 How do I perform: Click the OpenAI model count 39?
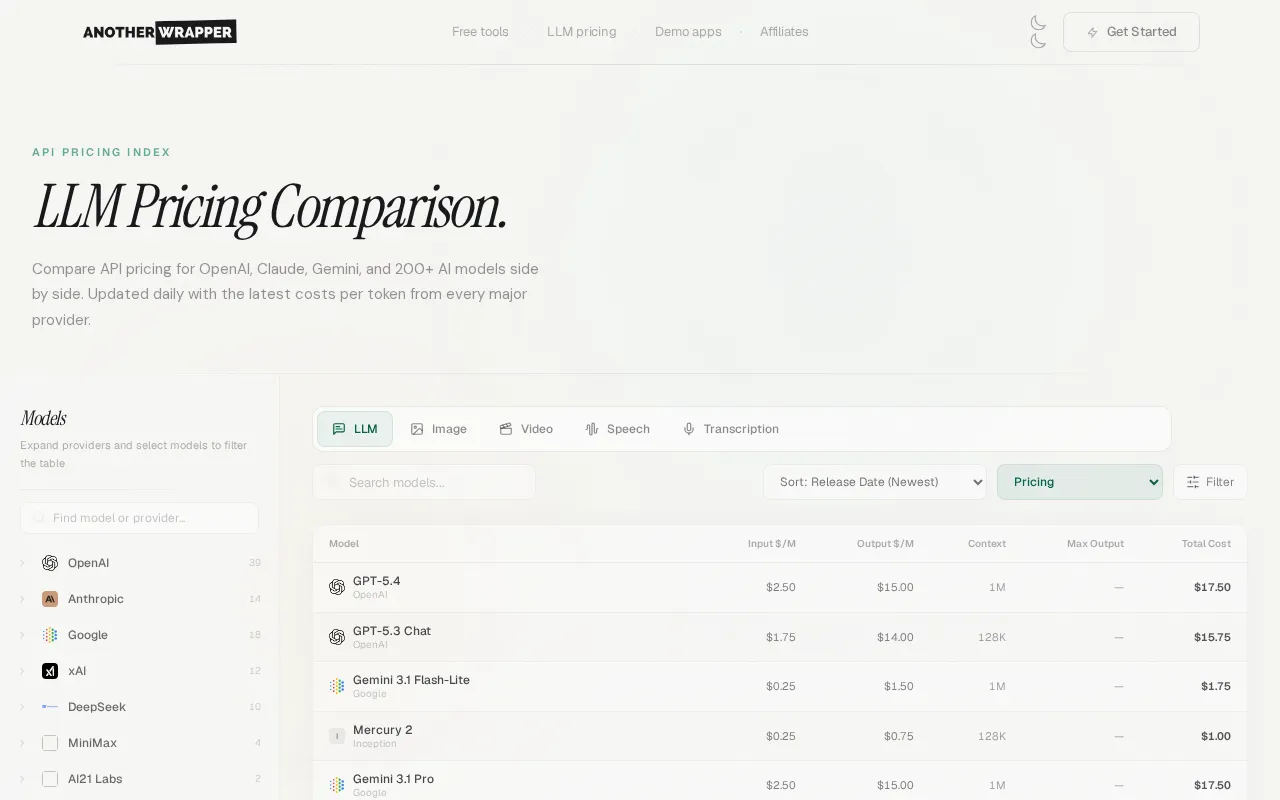click(x=255, y=563)
